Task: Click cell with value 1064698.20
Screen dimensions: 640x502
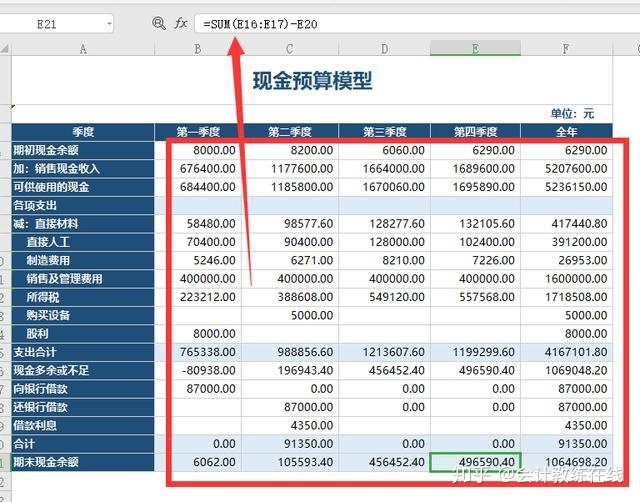Action: pyautogui.click(x=567, y=462)
